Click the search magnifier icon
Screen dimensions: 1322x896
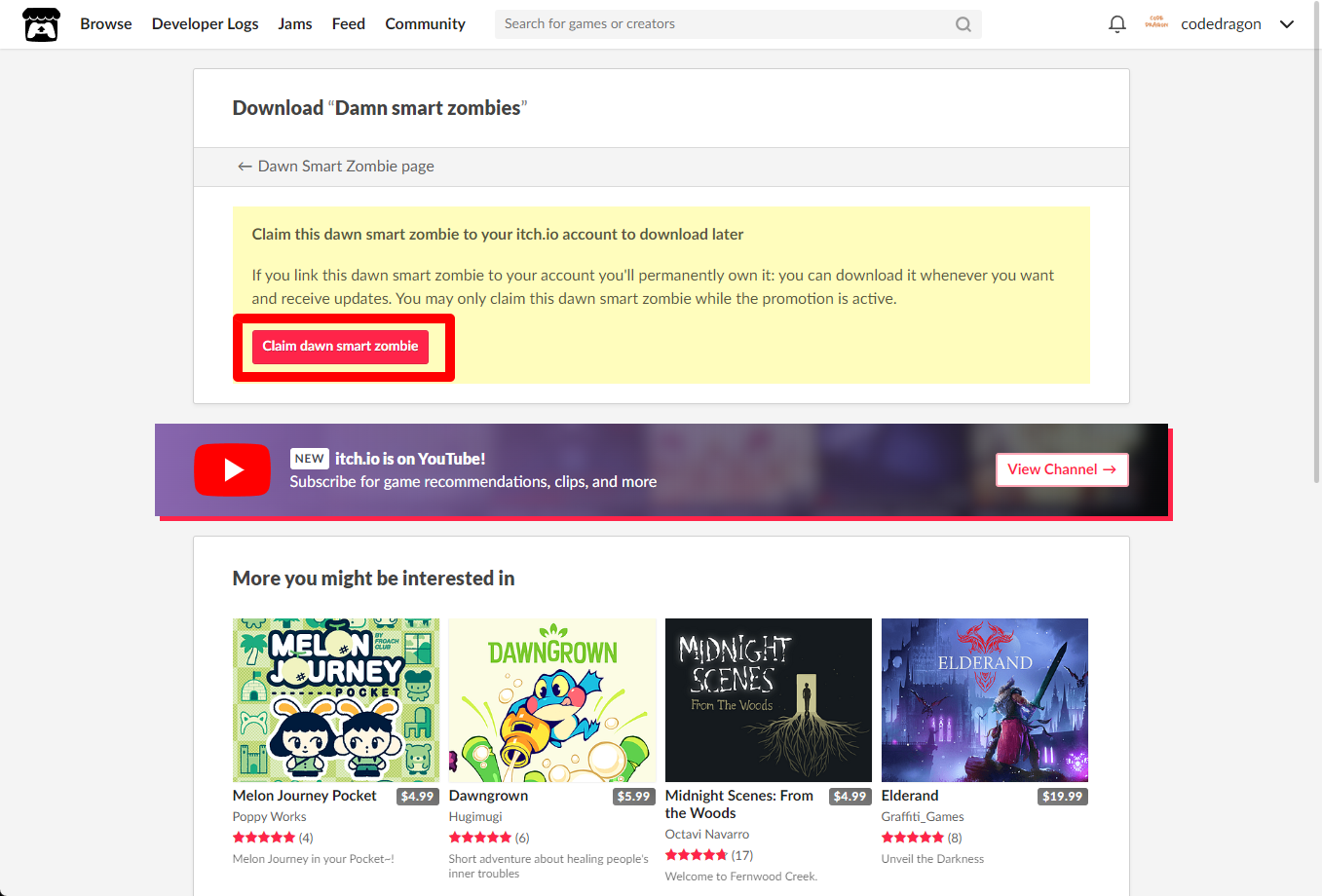[x=963, y=24]
